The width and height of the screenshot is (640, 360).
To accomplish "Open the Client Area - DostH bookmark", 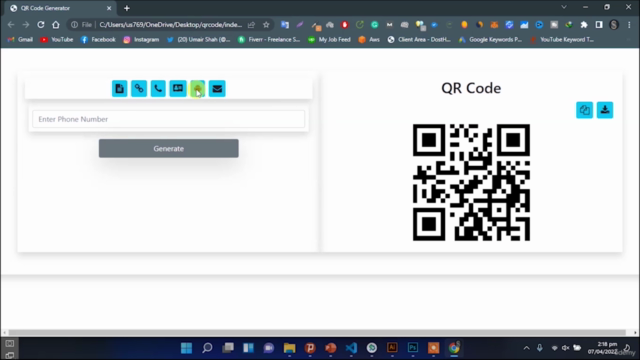I will (x=419, y=40).
